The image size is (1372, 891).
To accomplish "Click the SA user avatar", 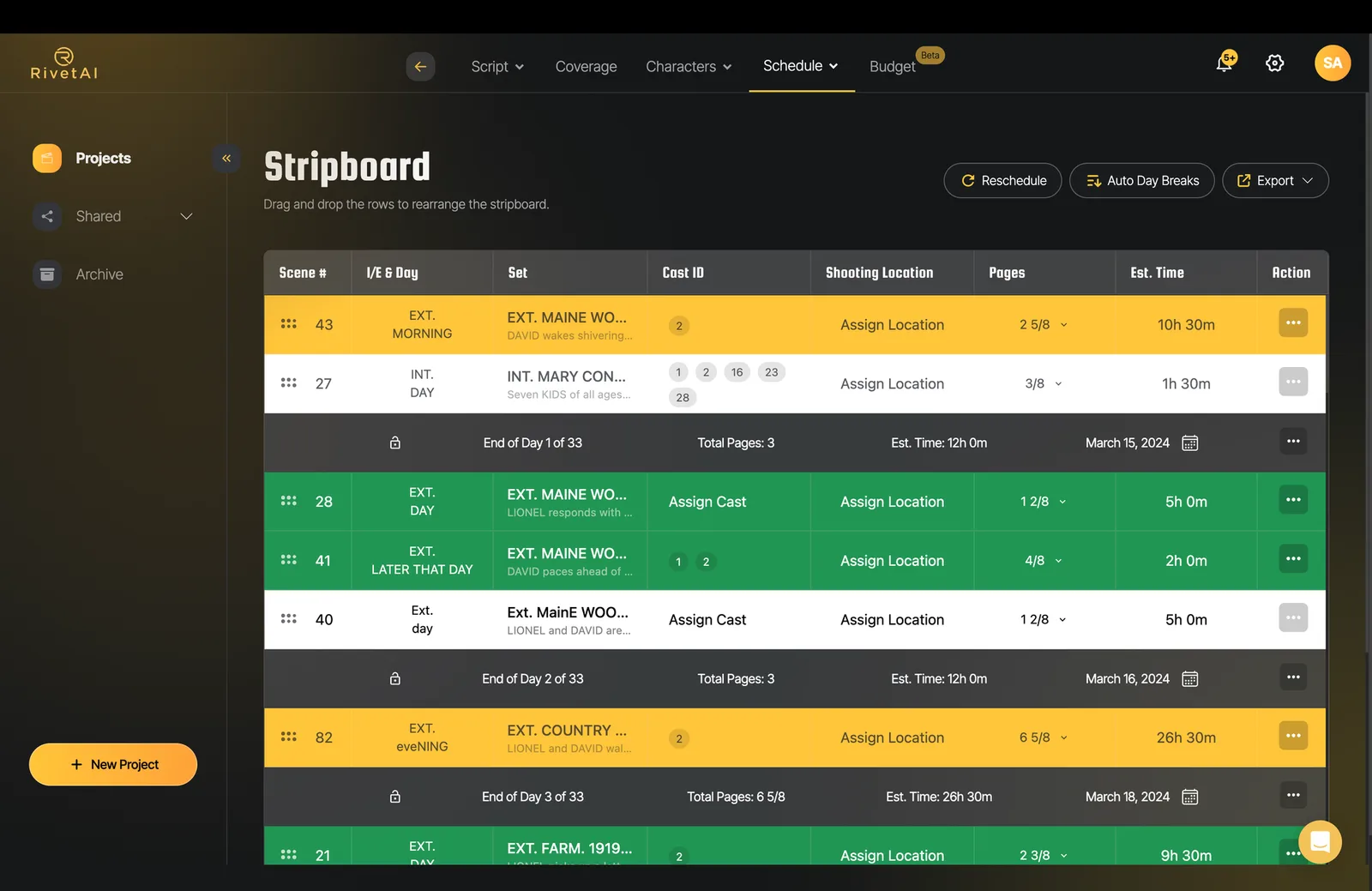I will (x=1333, y=63).
